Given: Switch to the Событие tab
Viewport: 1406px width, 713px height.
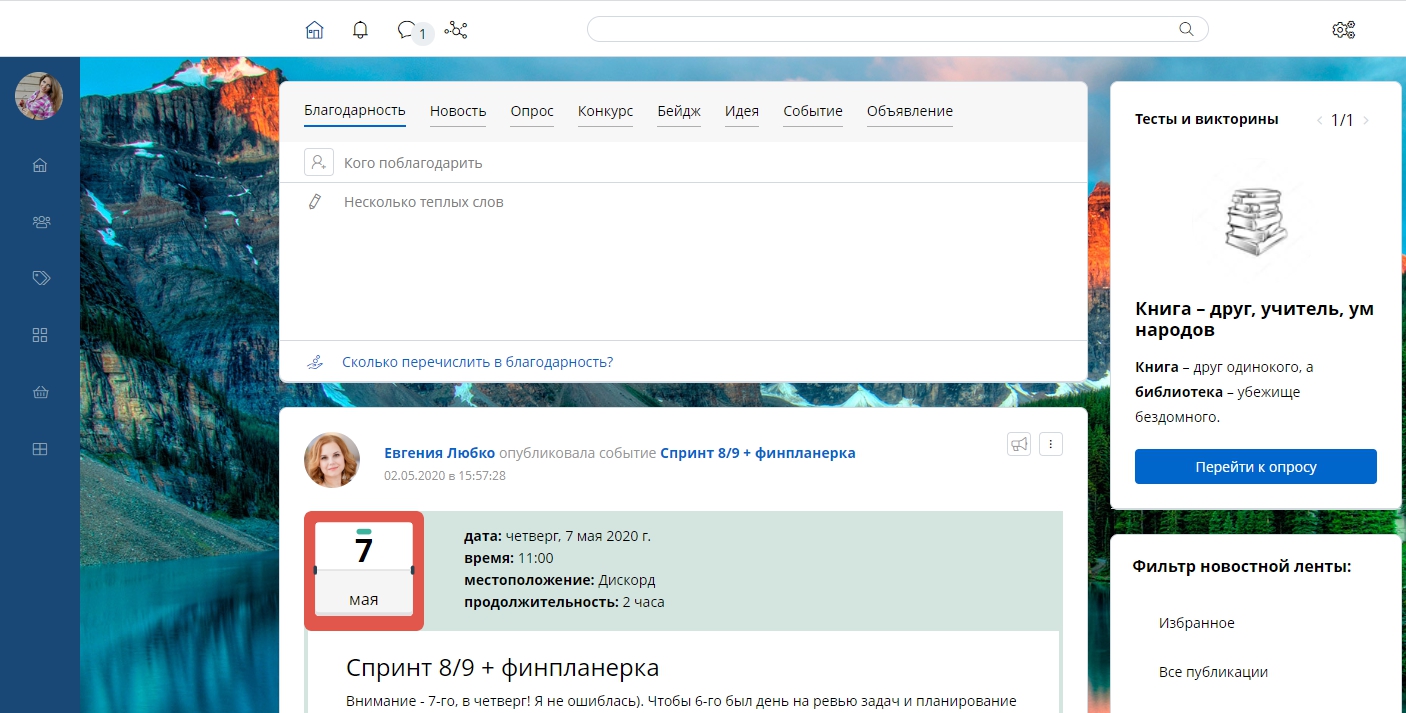Looking at the screenshot, I should tap(813, 111).
